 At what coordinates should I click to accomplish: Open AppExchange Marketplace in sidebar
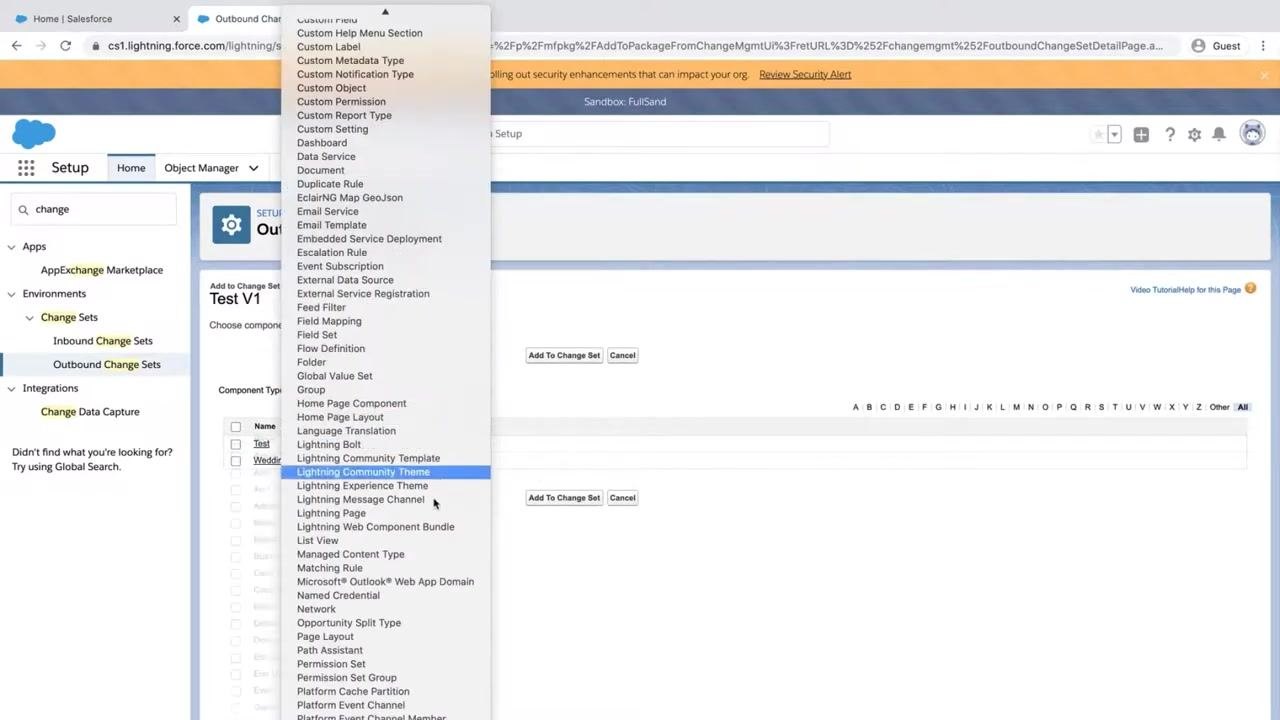pyautogui.click(x=102, y=270)
